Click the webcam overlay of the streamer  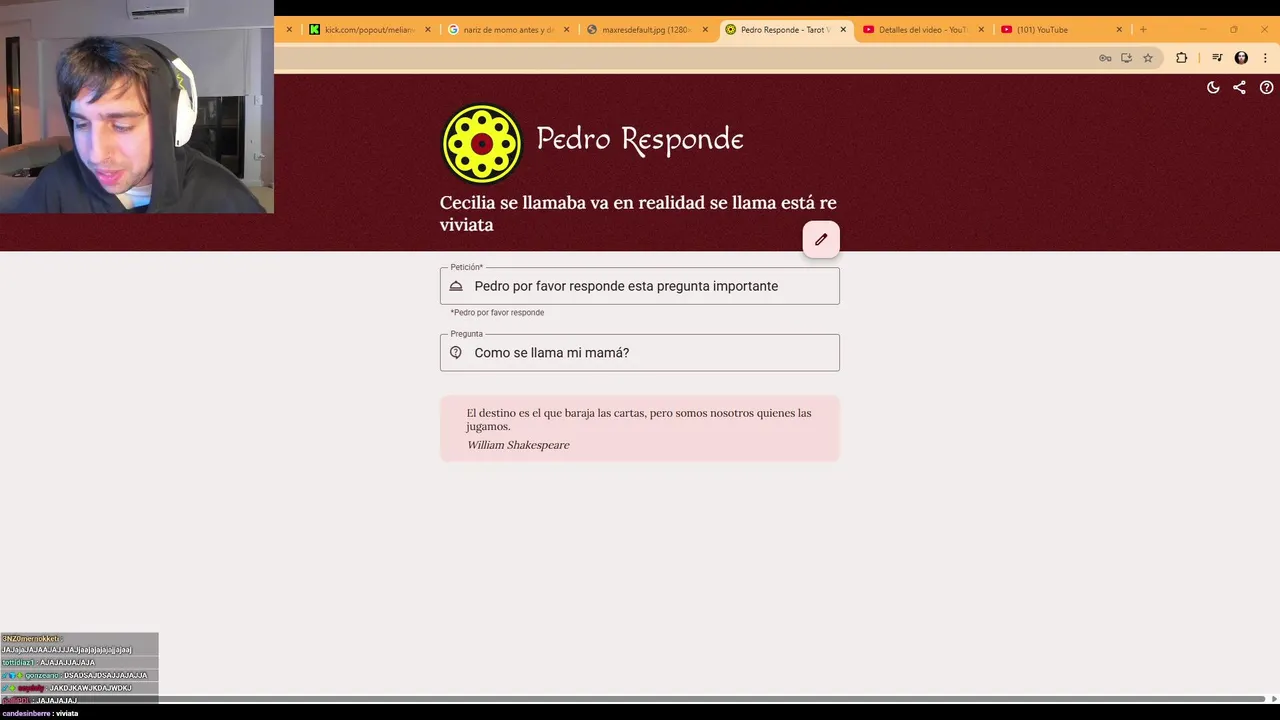click(137, 106)
